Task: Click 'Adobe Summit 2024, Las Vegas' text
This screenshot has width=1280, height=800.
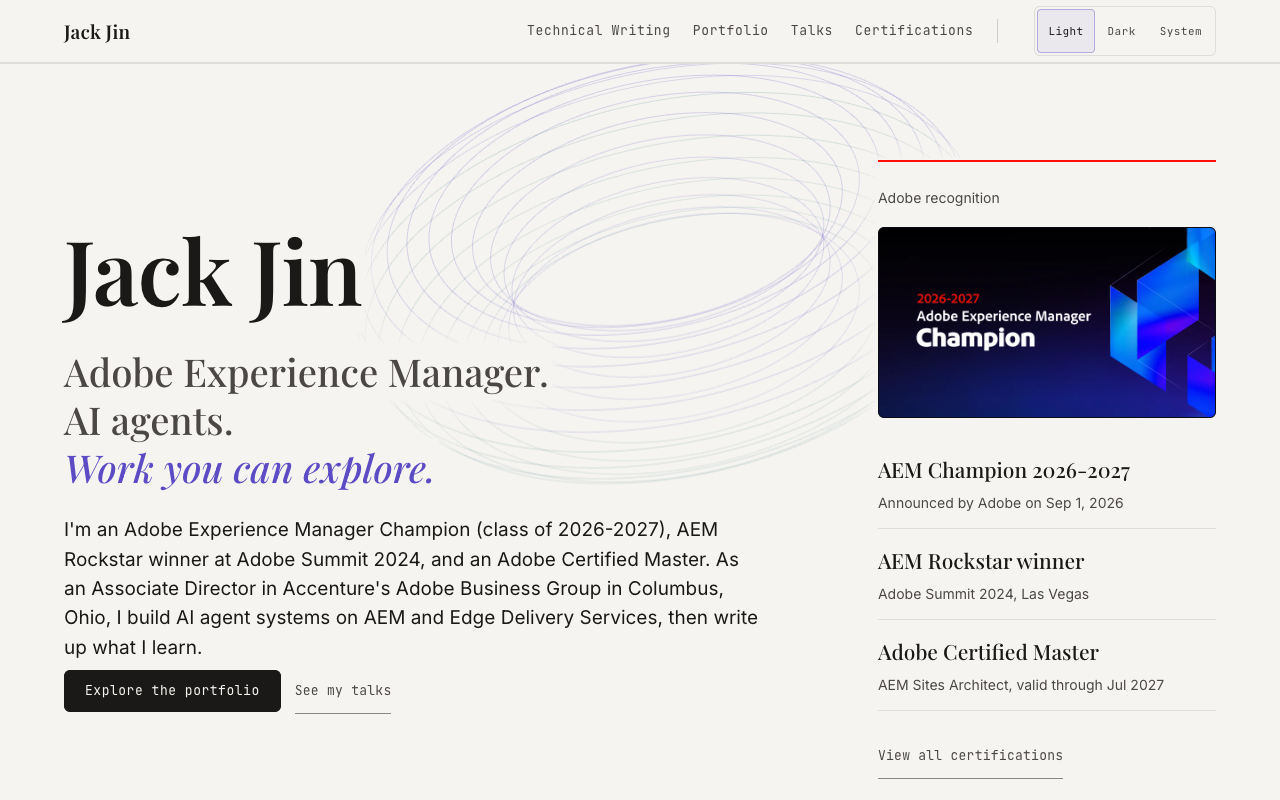Action: 983,594
